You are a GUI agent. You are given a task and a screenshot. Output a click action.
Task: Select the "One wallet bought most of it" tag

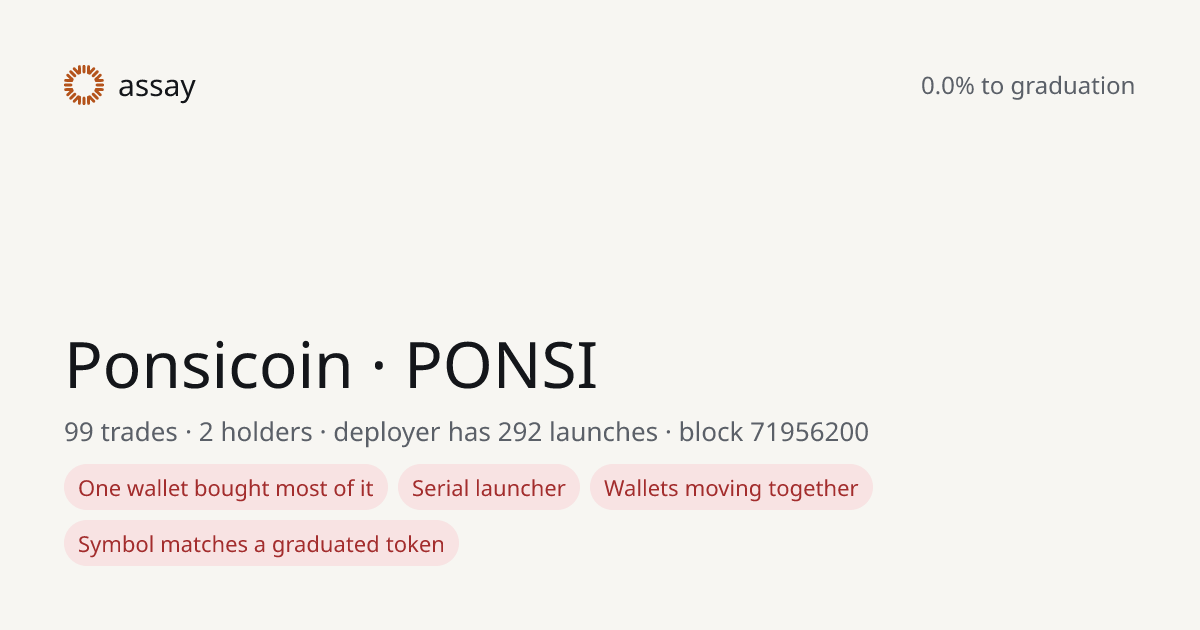click(x=226, y=488)
